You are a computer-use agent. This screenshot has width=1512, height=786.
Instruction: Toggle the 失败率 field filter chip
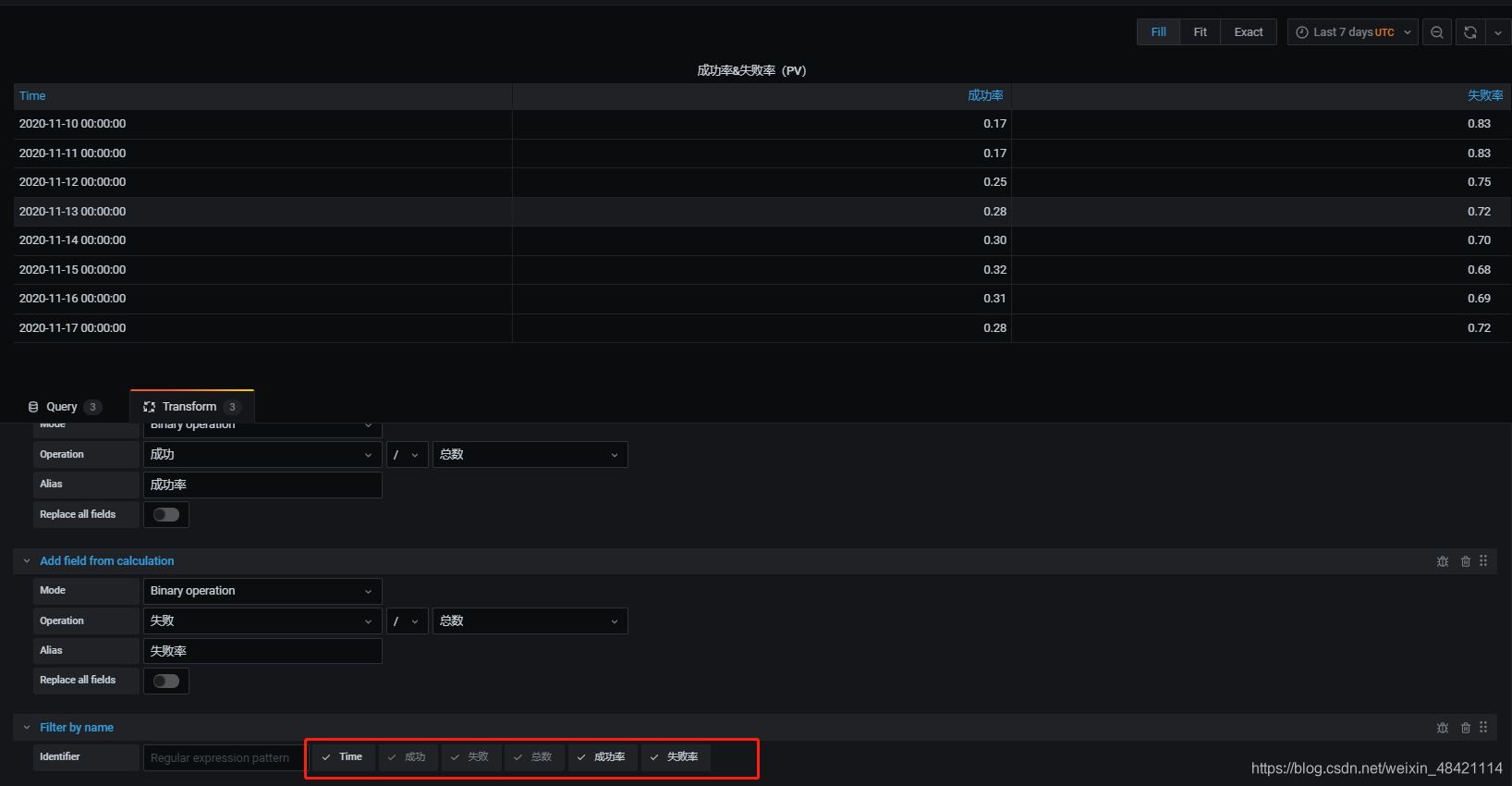(x=676, y=757)
